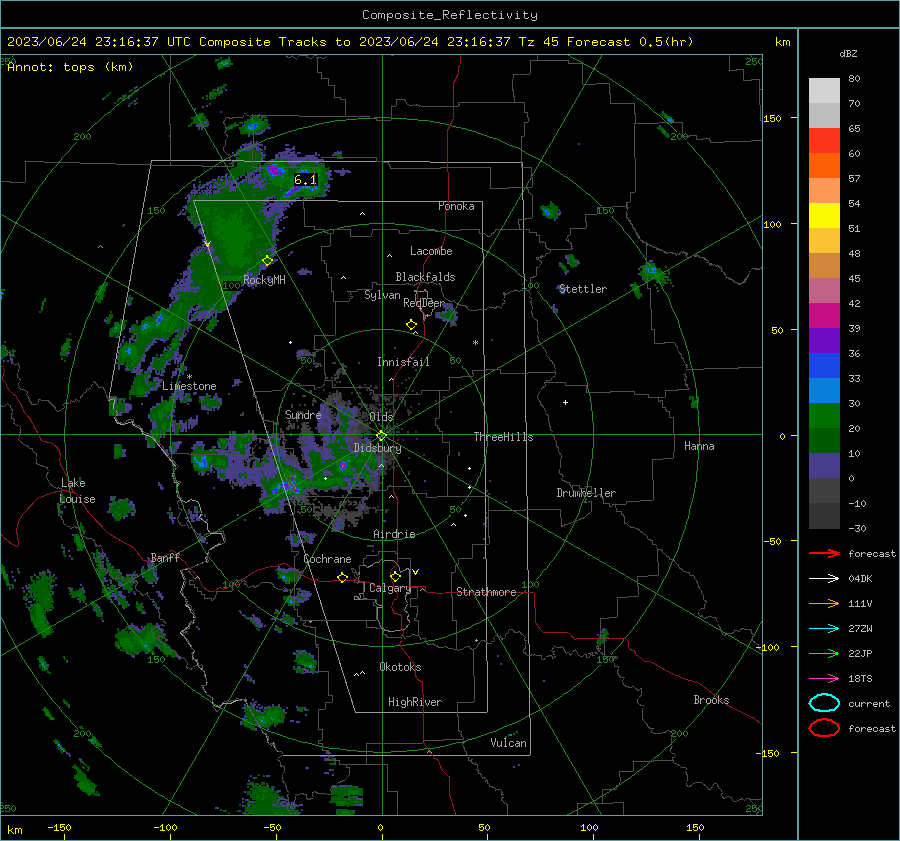Click the cyan current ellipse in legend
Image resolution: width=900 pixels, height=841 pixels.
click(824, 703)
